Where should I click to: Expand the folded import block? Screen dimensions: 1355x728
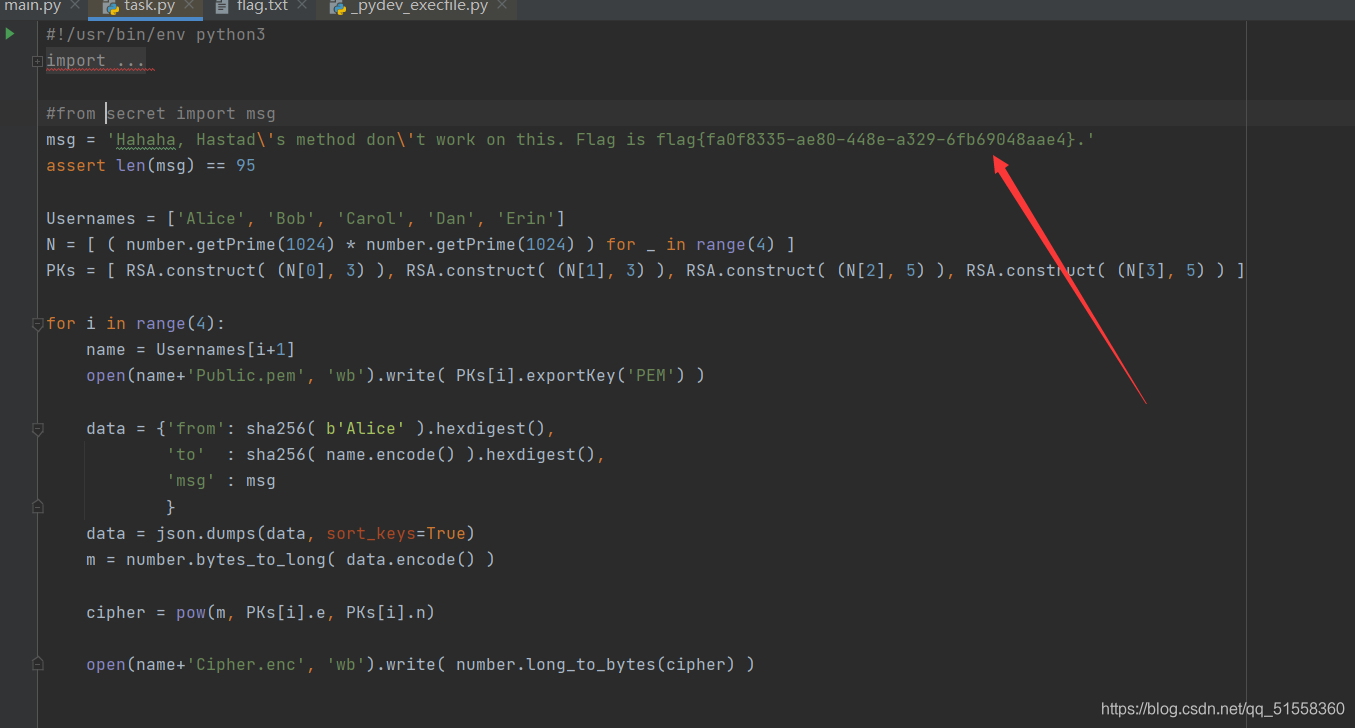(37, 61)
